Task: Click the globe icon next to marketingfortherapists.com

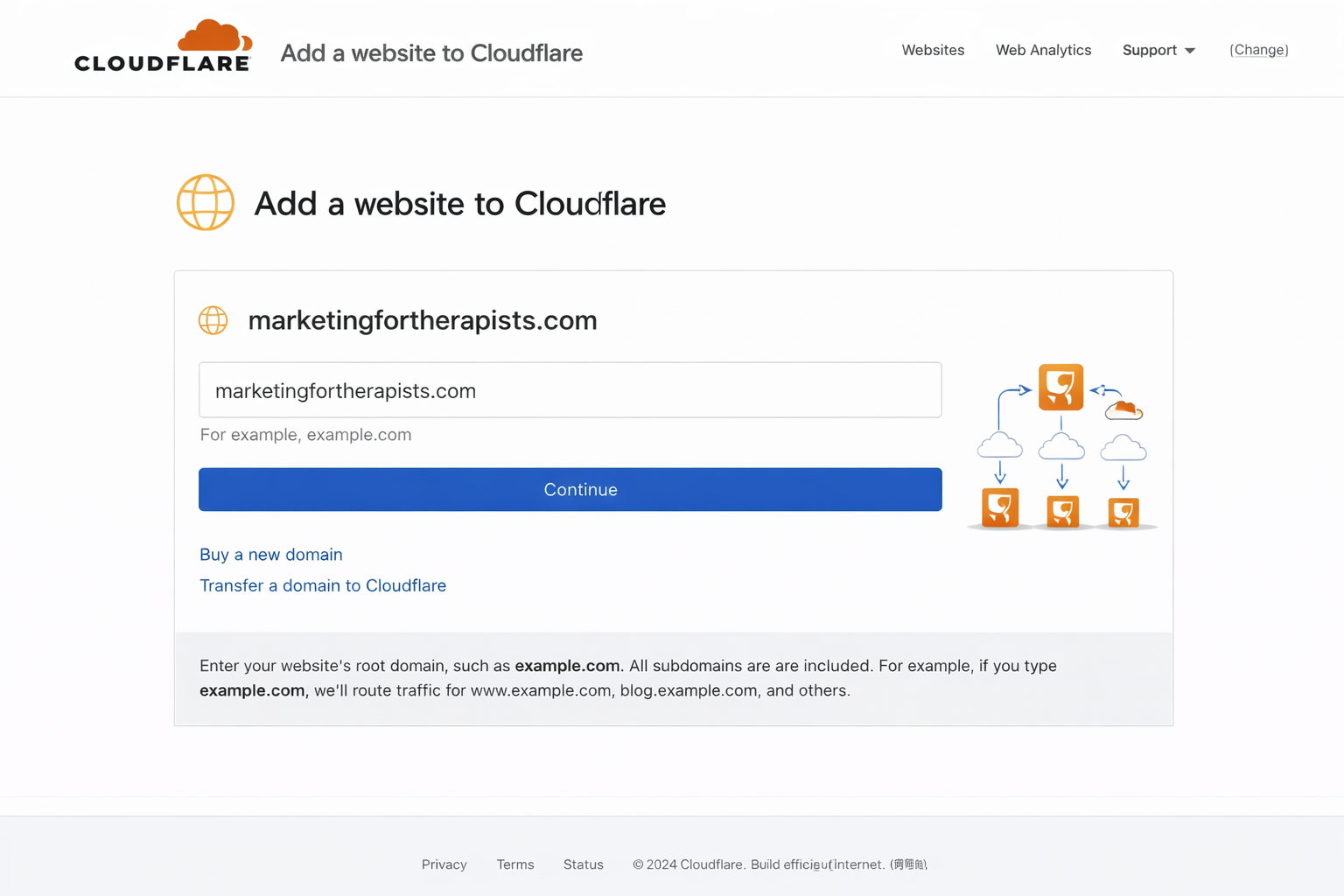Action: (213, 320)
